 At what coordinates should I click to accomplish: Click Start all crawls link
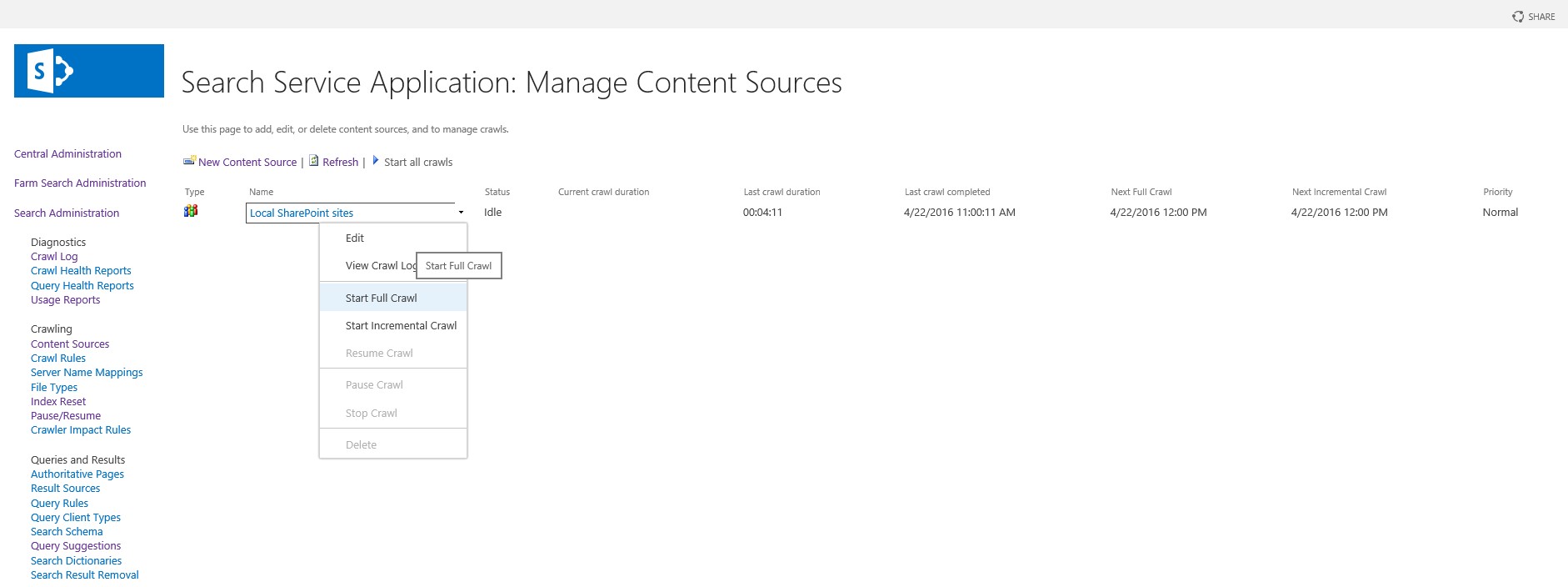click(x=418, y=163)
